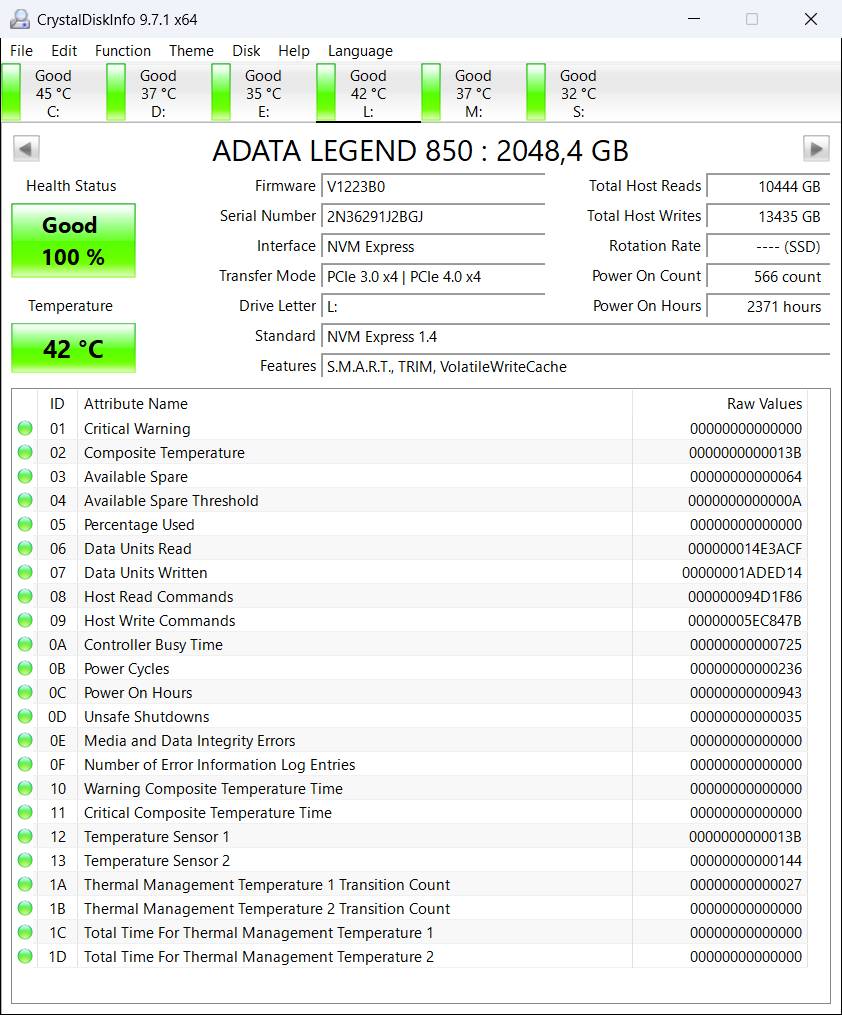The height and width of the screenshot is (1015, 842).
Task: Click the Features field
Action: [x=575, y=367]
